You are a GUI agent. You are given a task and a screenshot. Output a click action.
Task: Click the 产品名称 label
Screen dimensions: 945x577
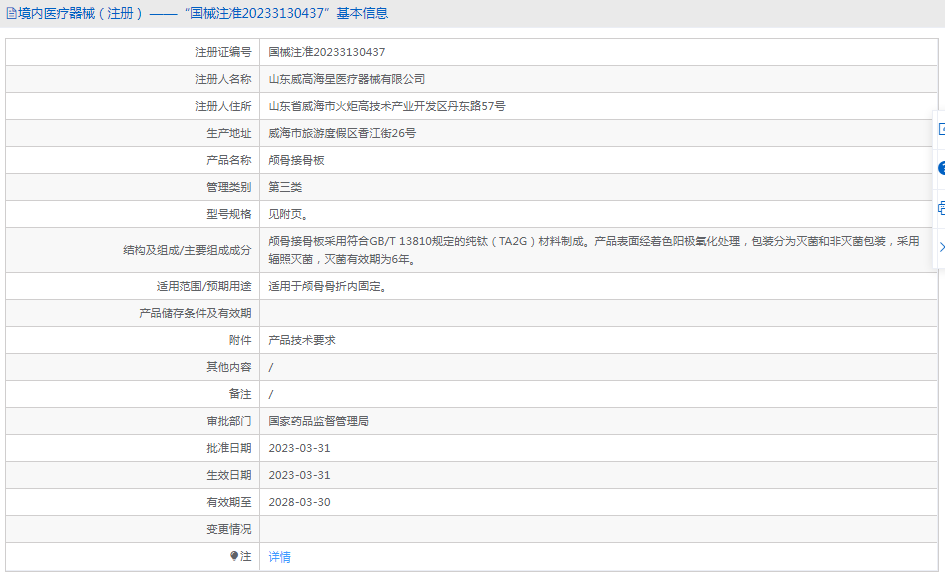[x=228, y=160]
